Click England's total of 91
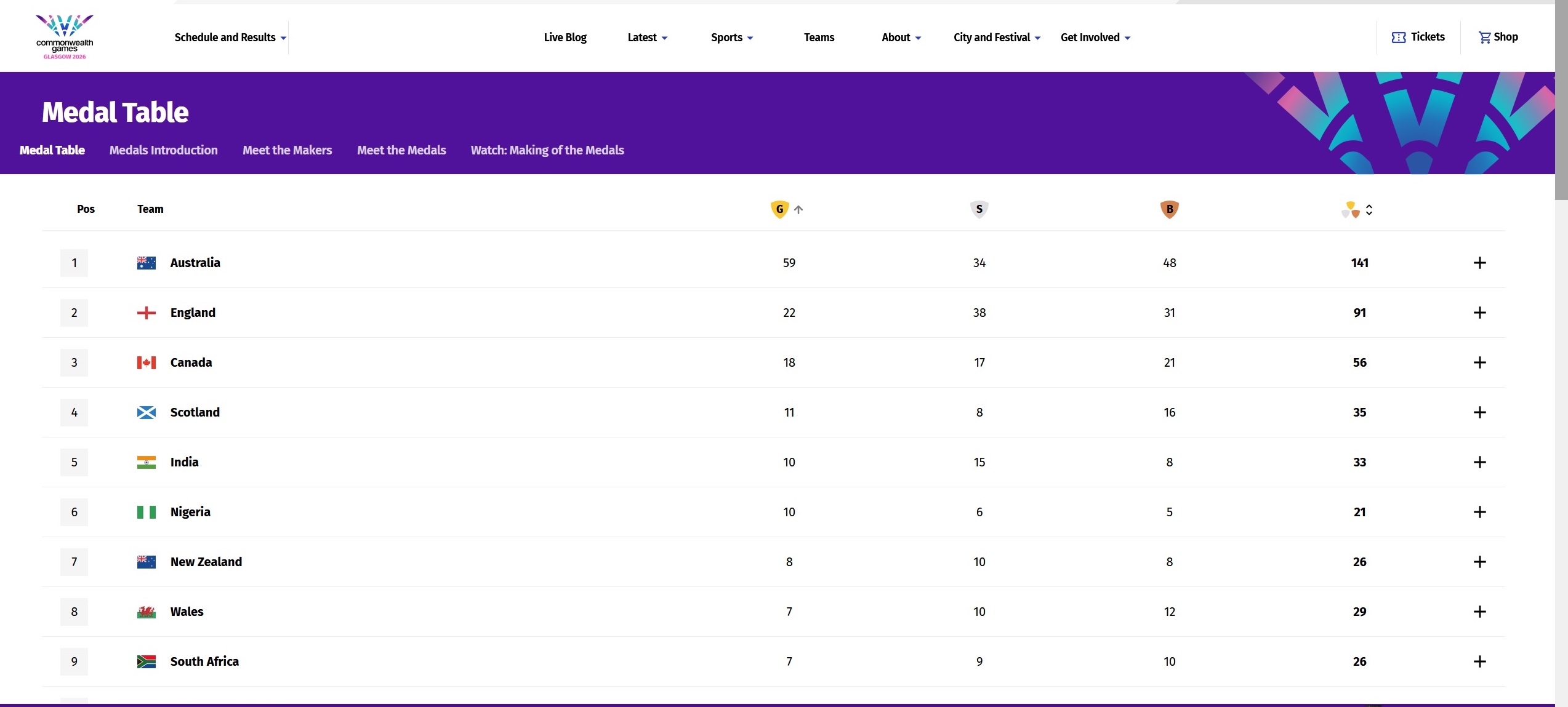1568x707 pixels. point(1359,313)
